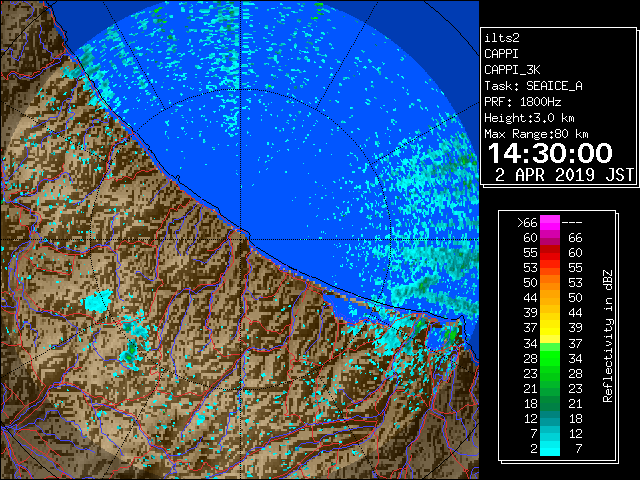Click the PRF: 1800Hz value
The height and width of the screenshot is (480, 640).
(x=522, y=102)
